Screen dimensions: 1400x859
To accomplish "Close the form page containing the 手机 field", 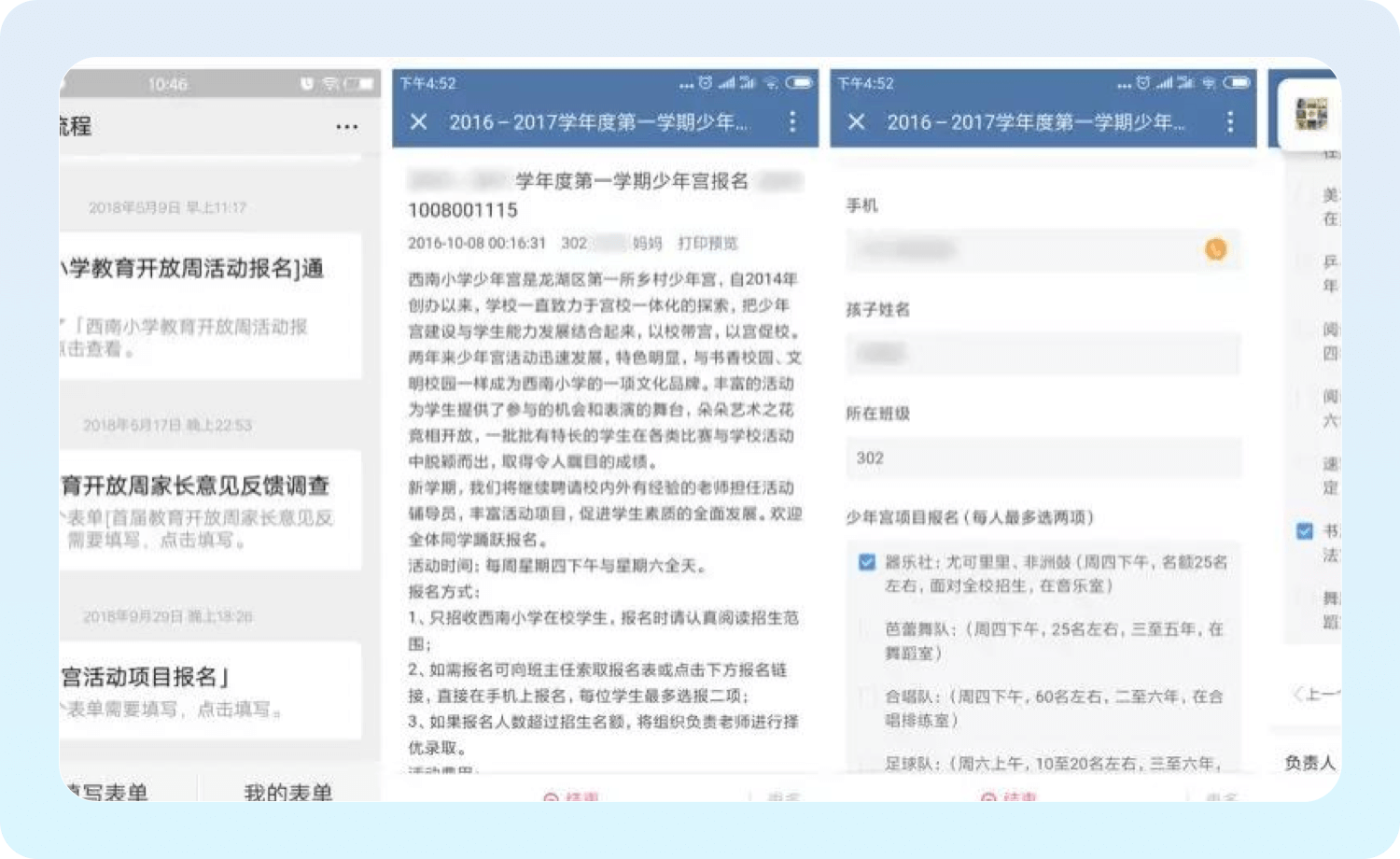I will [x=856, y=122].
